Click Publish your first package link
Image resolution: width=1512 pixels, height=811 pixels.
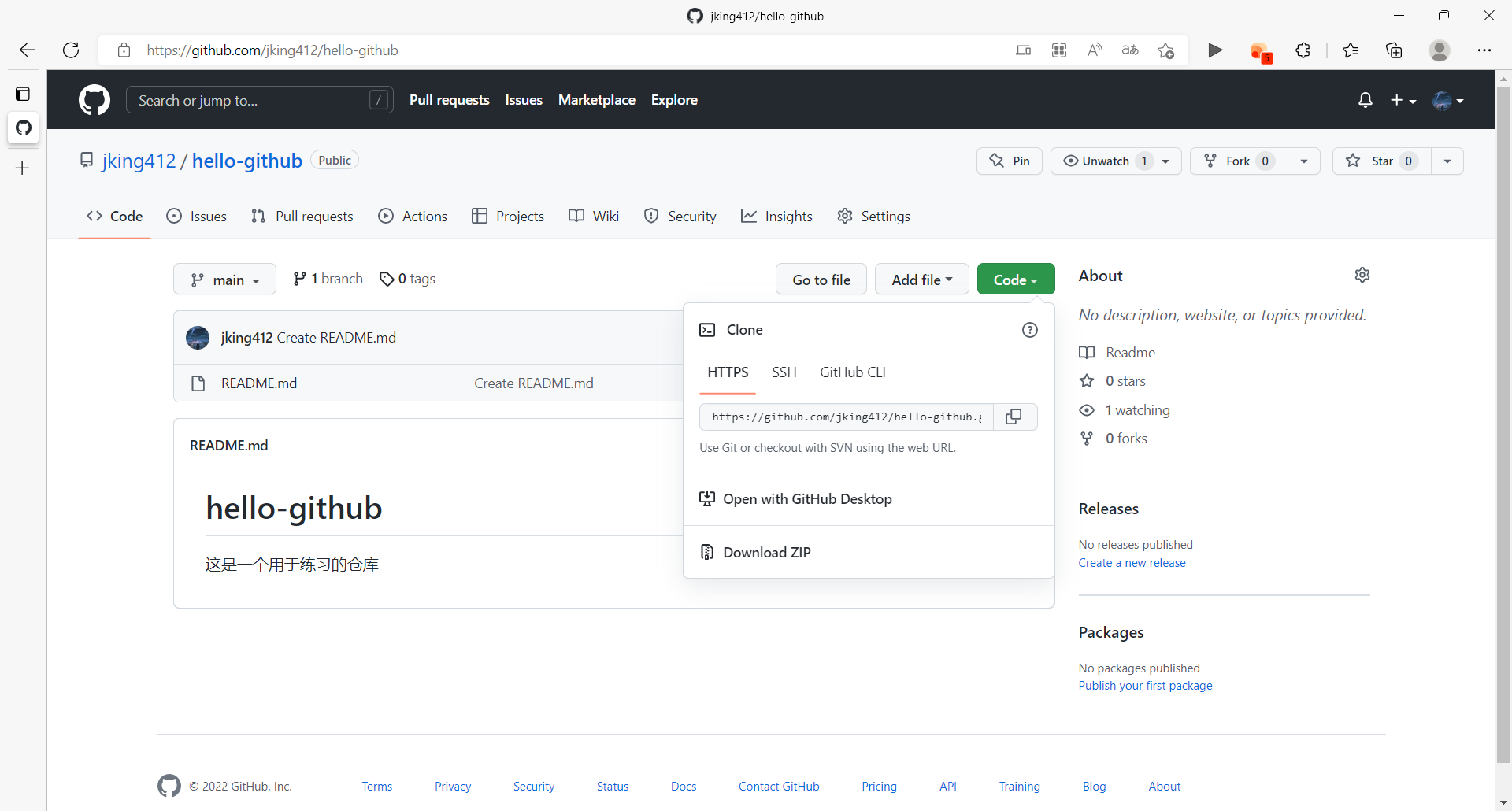click(x=1145, y=686)
